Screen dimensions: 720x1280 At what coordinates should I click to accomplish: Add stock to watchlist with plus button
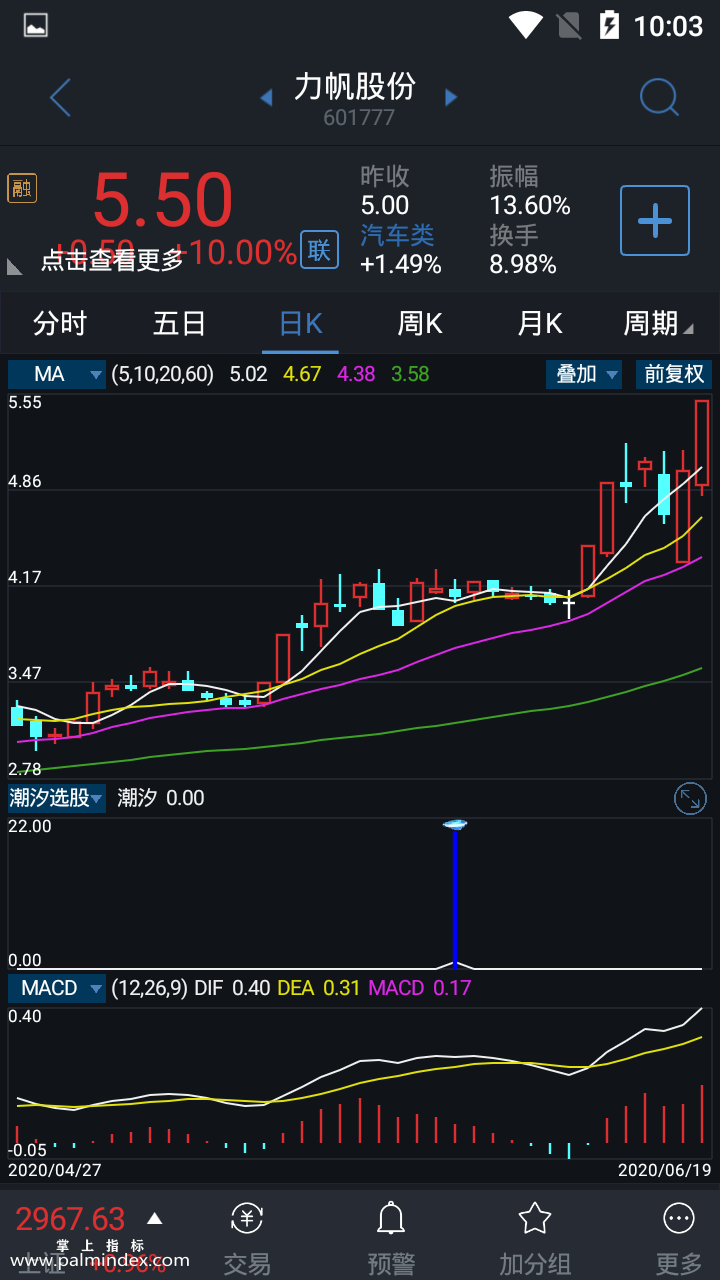tap(655, 220)
